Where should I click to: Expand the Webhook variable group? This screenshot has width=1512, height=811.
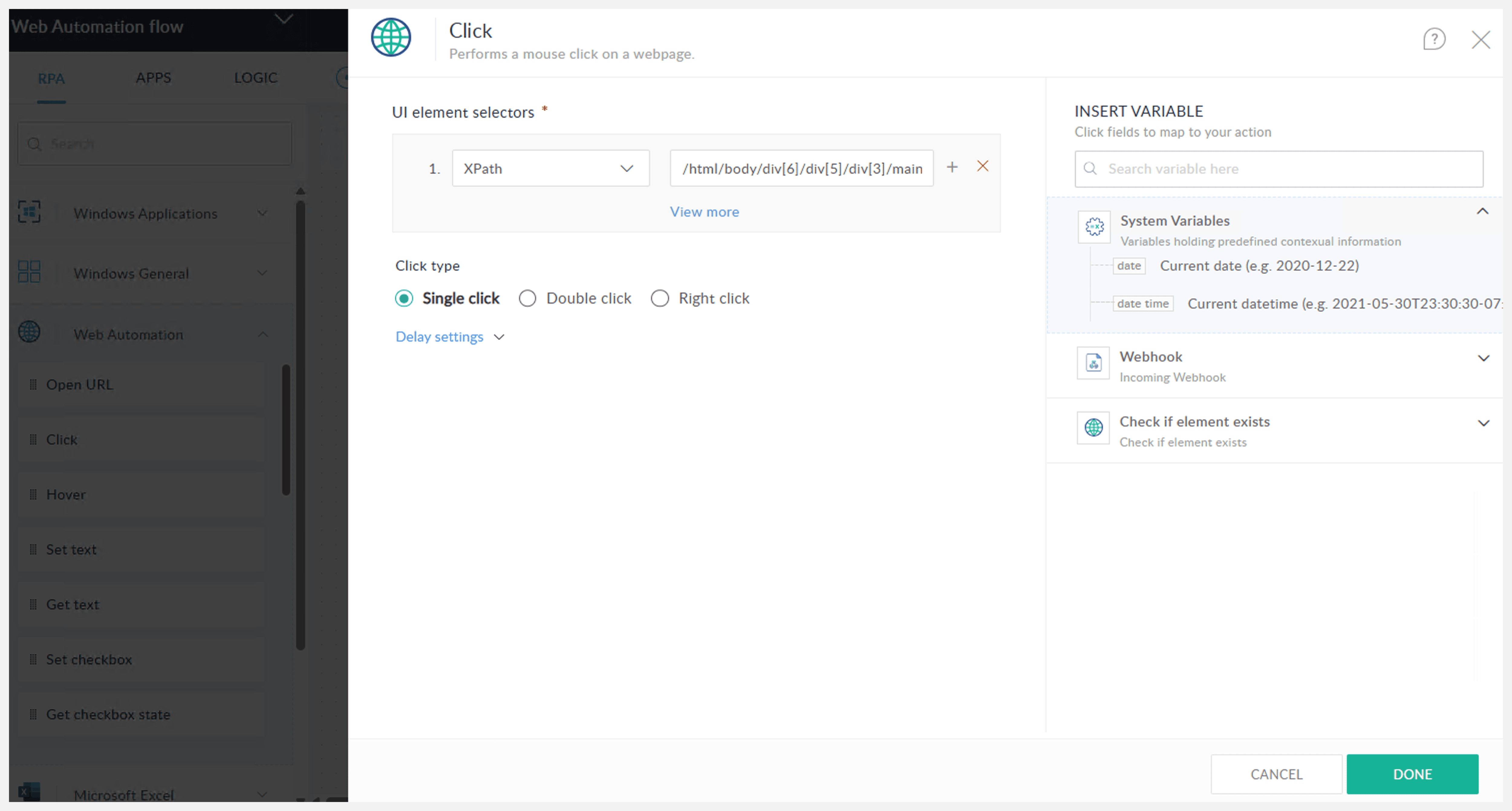(1483, 359)
